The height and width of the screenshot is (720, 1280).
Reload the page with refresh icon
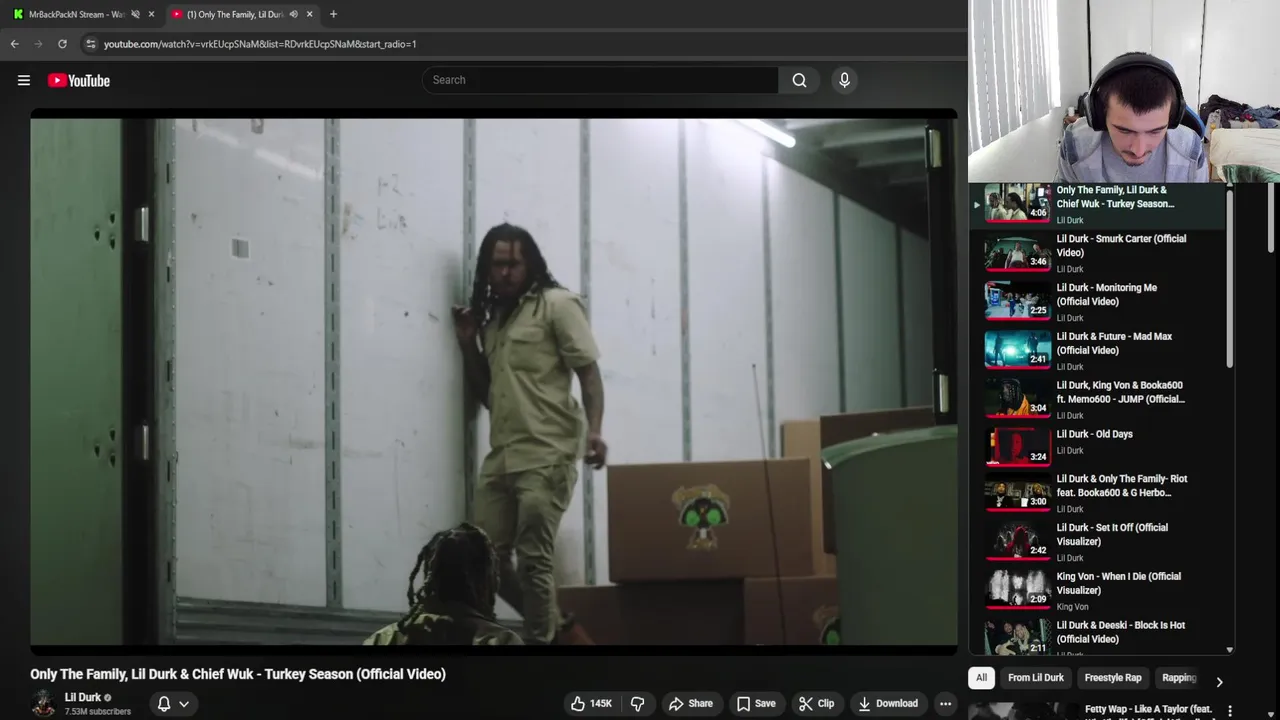62,44
